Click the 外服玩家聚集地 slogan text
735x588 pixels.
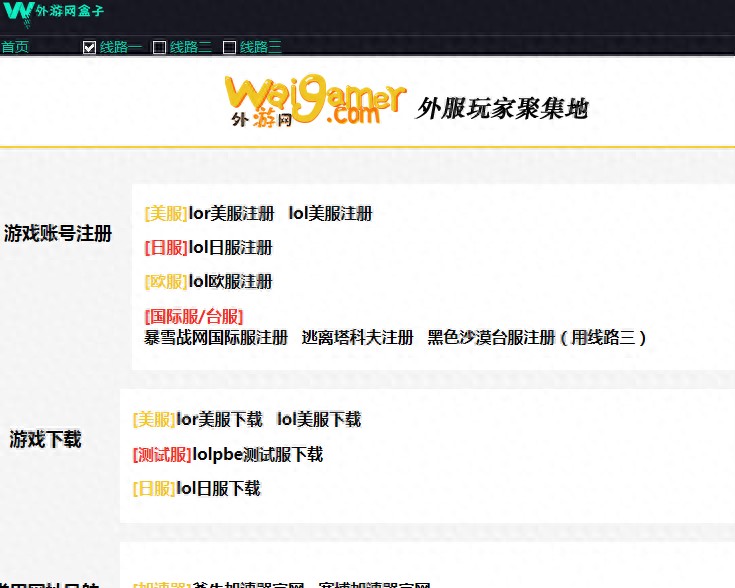pos(502,109)
